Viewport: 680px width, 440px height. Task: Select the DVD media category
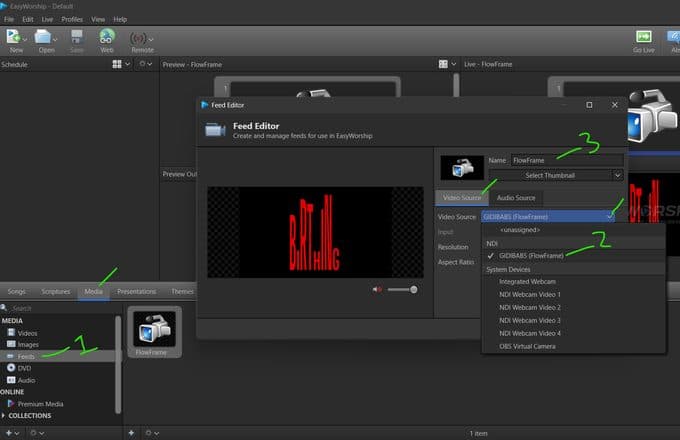pyautogui.click(x=24, y=368)
